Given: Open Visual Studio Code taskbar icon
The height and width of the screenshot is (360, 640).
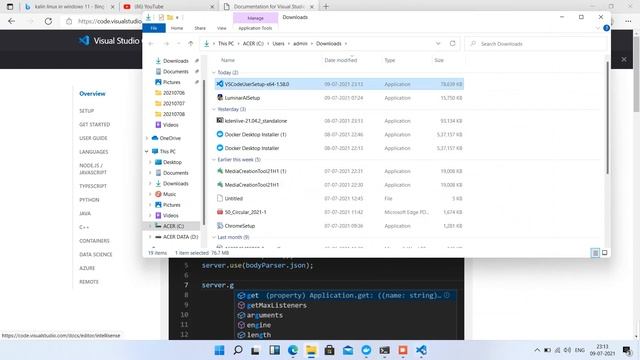Looking at the screenshot, I should 421,350.
